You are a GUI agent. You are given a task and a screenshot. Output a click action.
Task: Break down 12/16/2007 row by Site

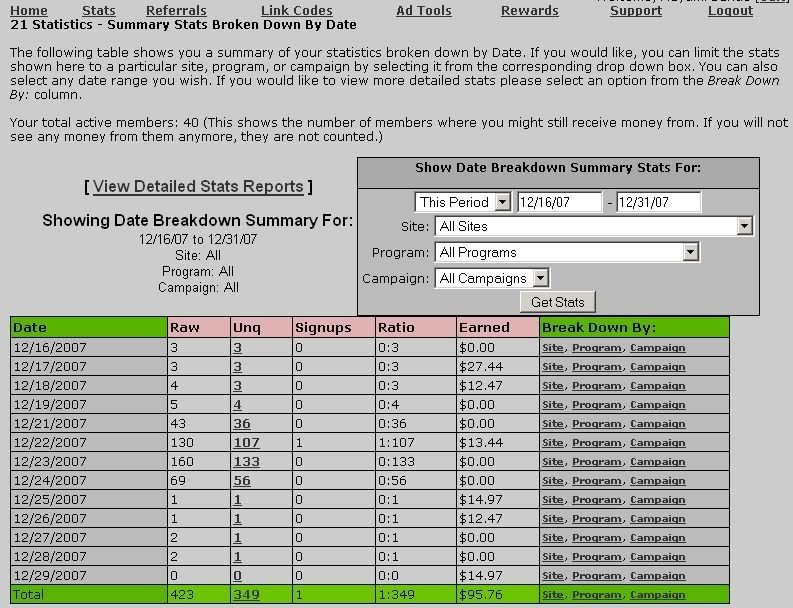coord(552,348)
